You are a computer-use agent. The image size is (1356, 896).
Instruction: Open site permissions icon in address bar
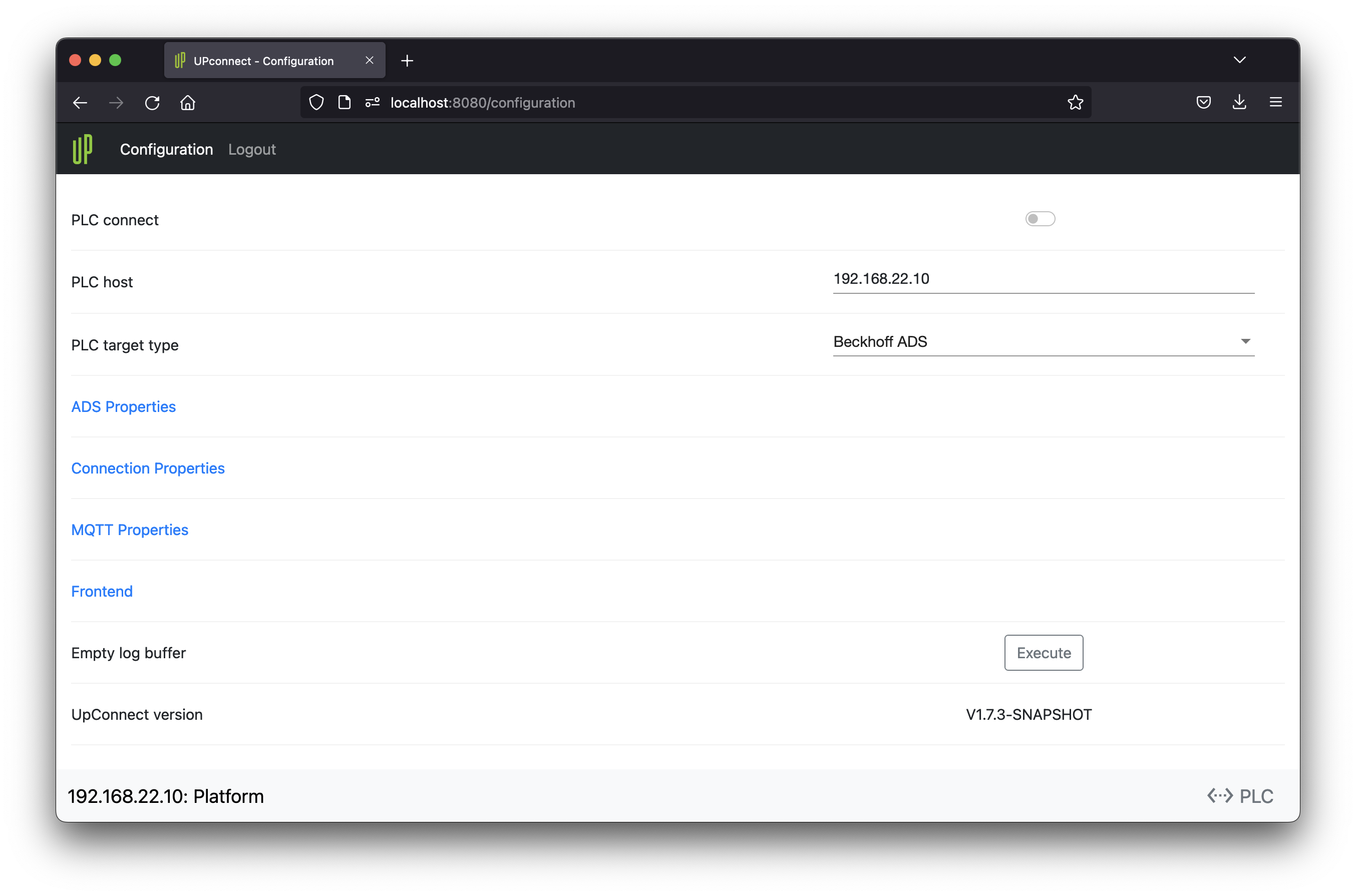[373, 102]
